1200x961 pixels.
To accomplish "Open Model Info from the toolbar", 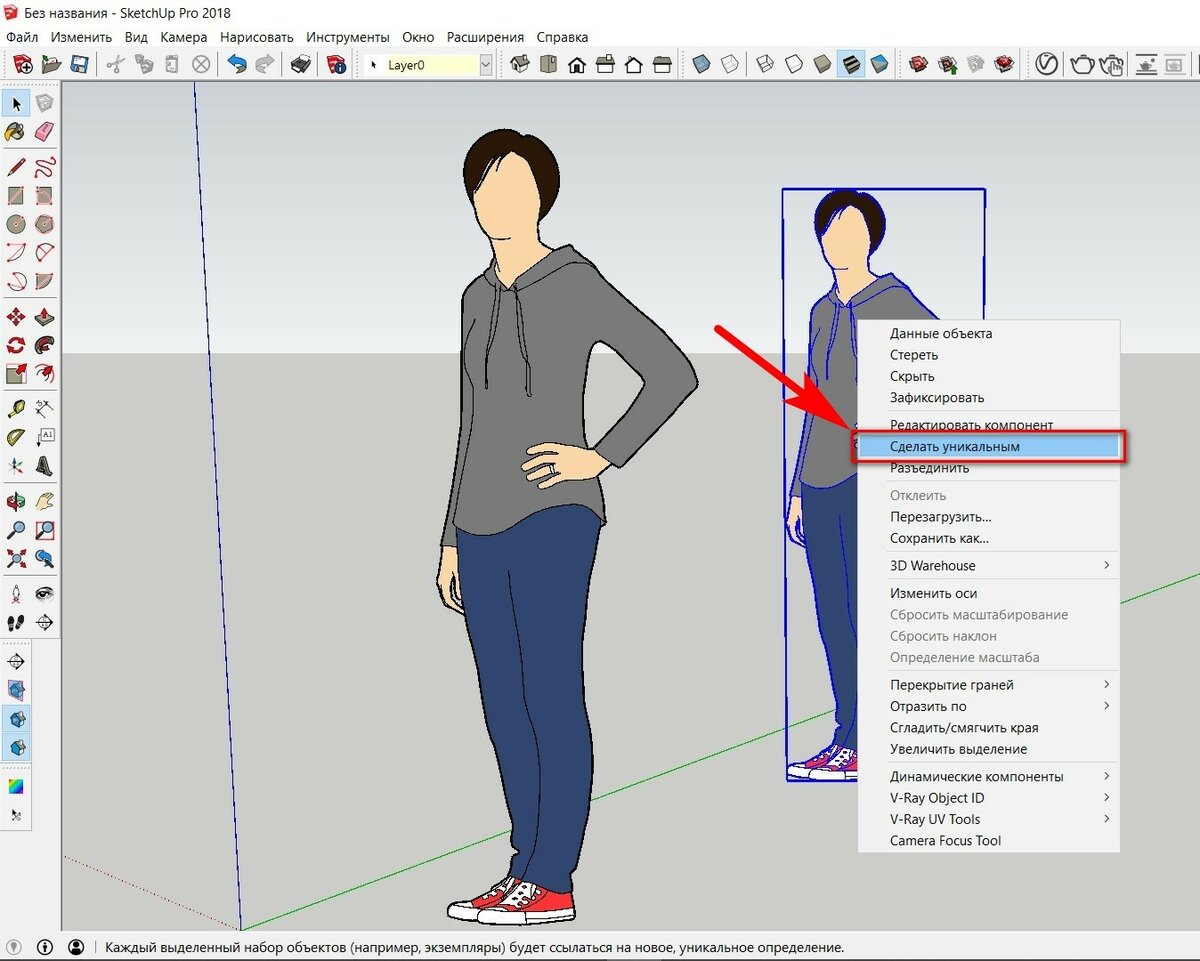I will tap(337, 65).
